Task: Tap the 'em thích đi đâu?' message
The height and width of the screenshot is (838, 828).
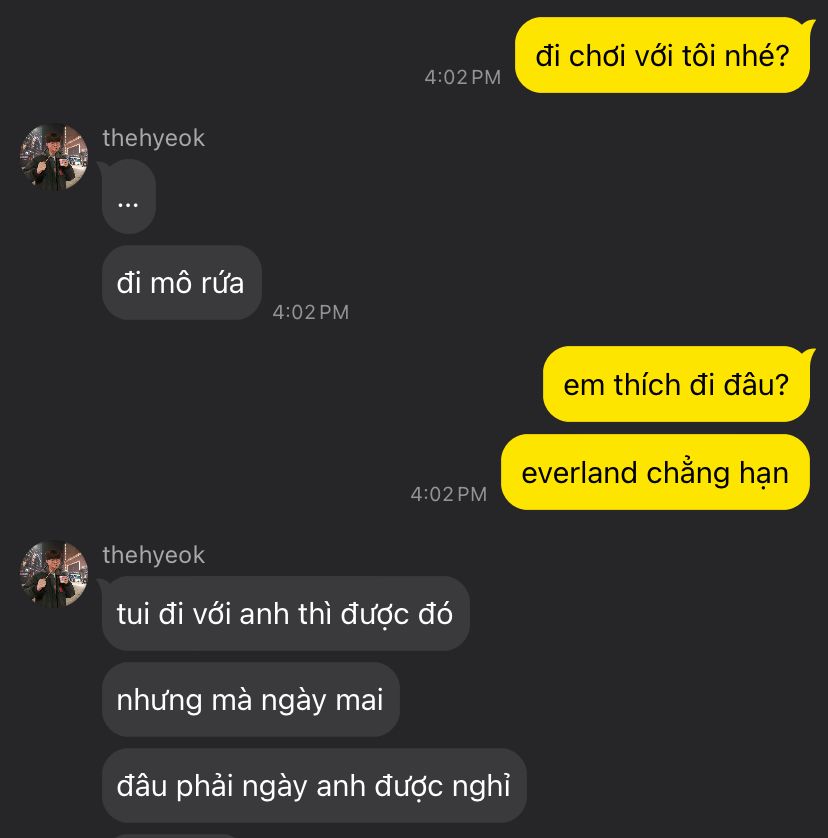Action: [676, 384]
